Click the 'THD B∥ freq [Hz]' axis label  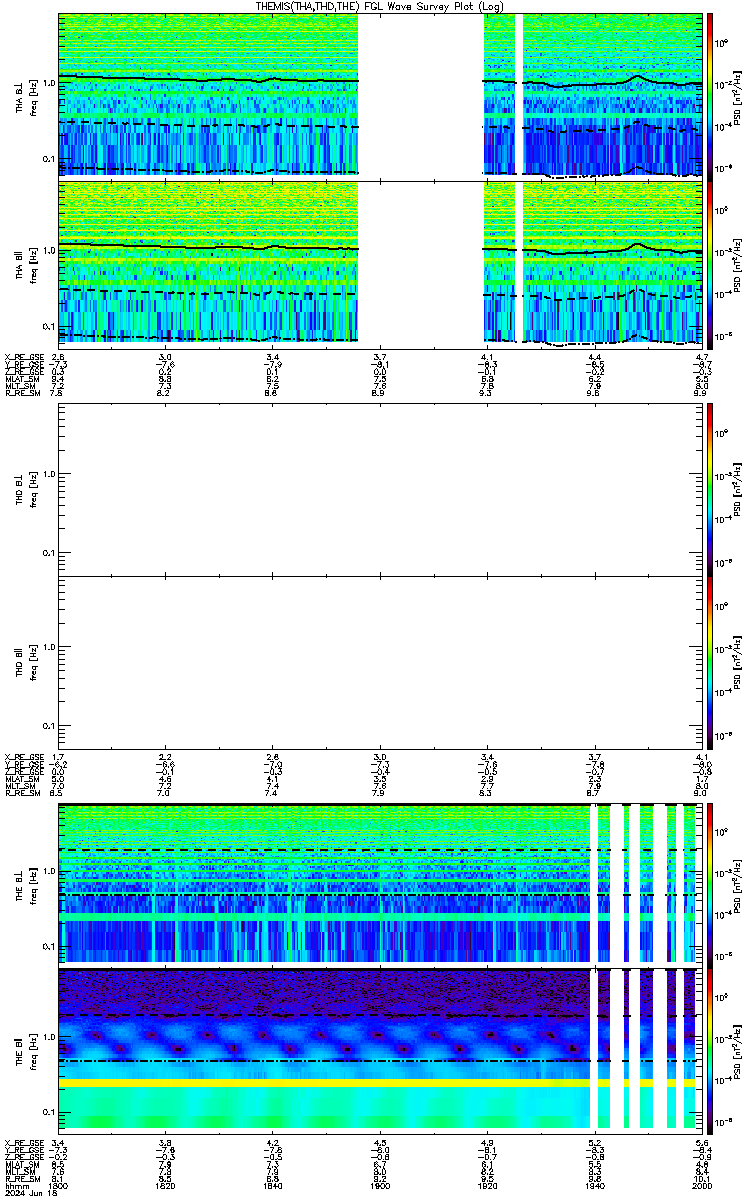click(x=25, y=662)
